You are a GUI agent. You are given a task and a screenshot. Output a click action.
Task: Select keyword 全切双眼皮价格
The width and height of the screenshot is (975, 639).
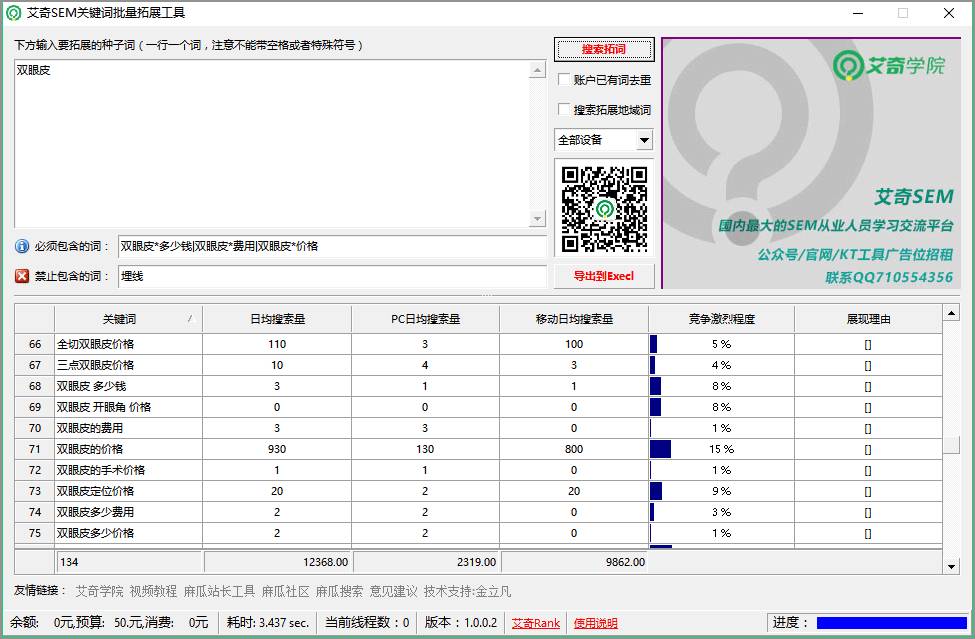(x=128, y=344)
